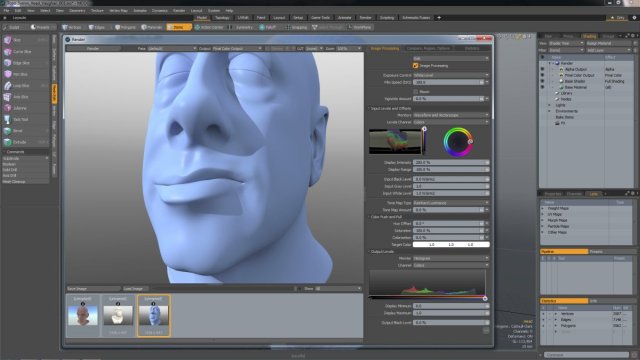Image resolution: width=640 pixels, height=360 pixels.
Task: Select the Edge Slice tool icon
Action: point(7,63)
